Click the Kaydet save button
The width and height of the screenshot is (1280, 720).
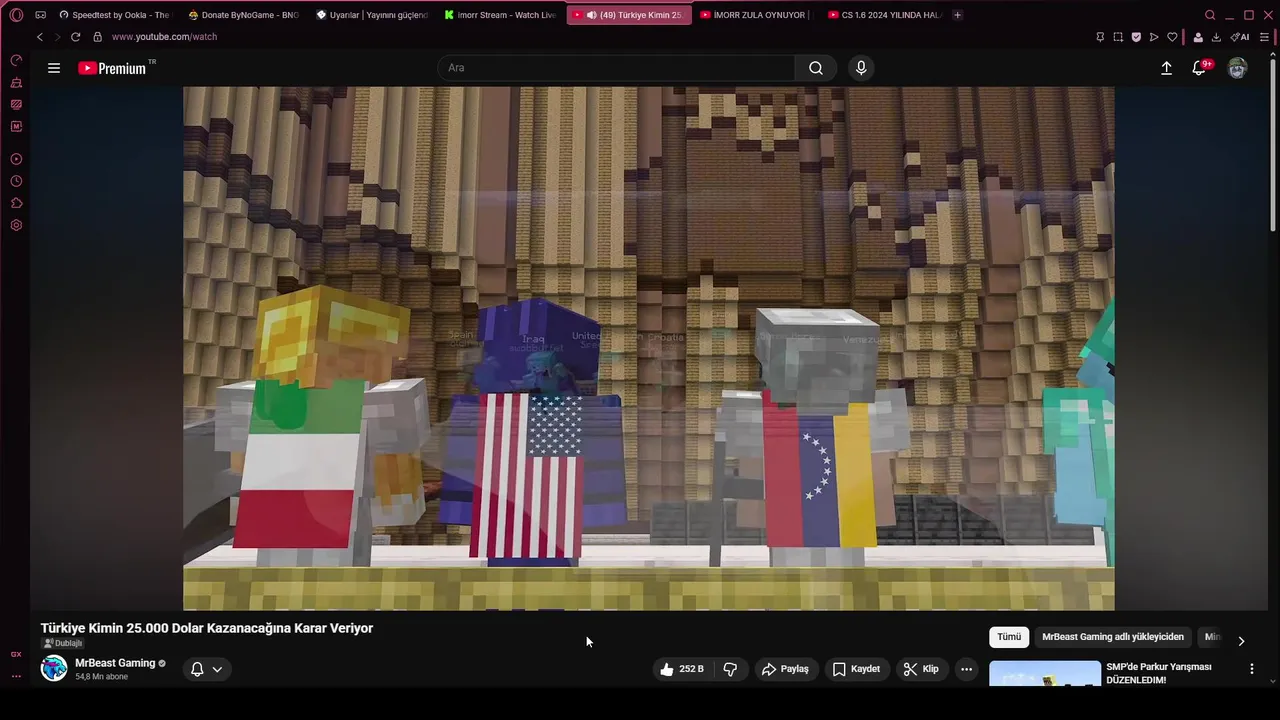tap(856, 669)
